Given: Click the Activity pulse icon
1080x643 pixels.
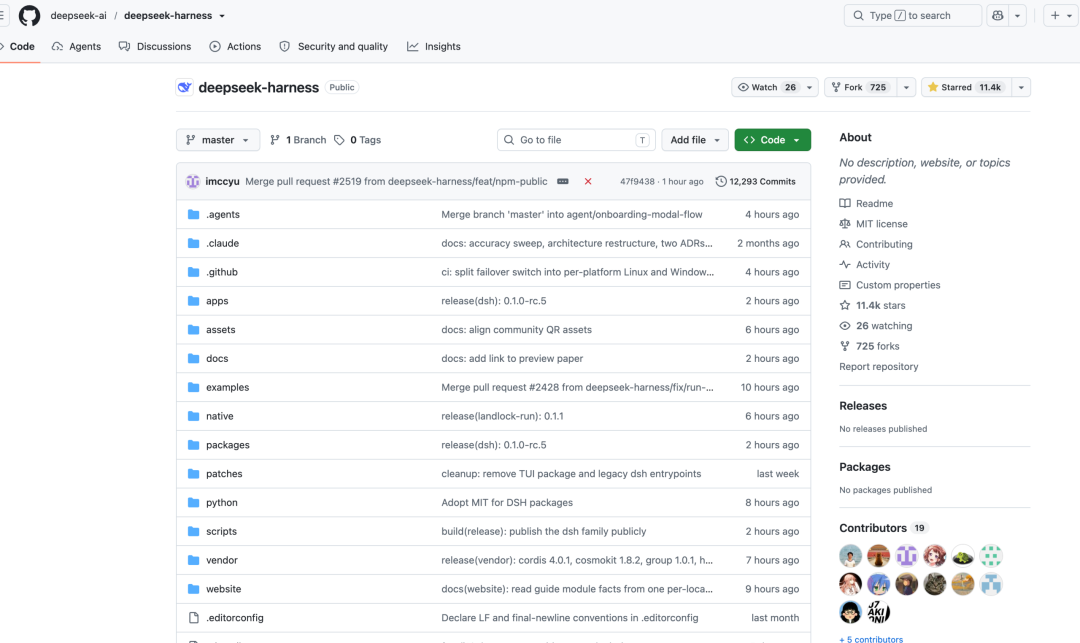Looking at the screenshot, I should click(x=844, y=264).
